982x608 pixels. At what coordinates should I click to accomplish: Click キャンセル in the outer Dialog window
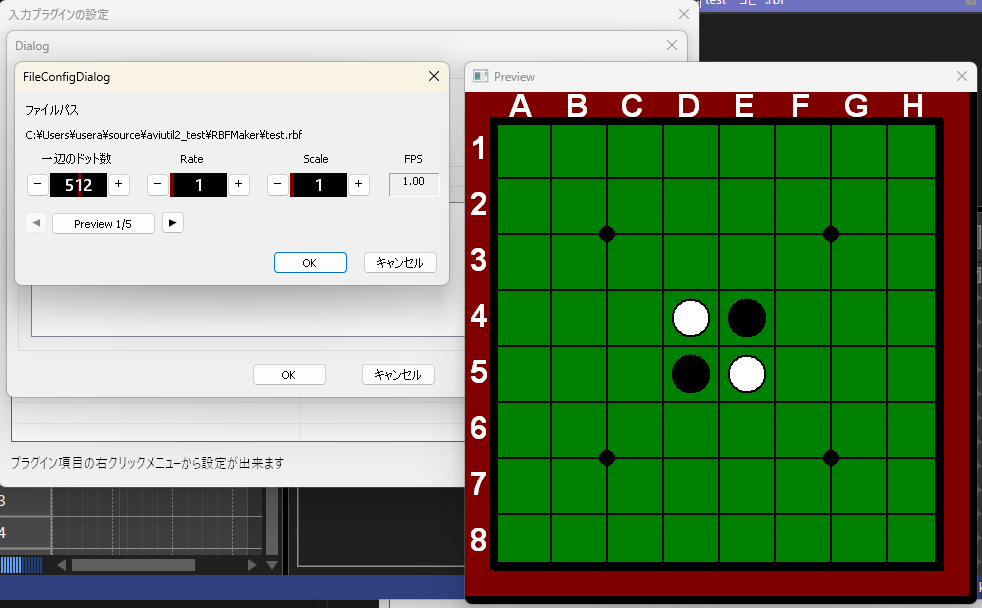coord(397,374)
